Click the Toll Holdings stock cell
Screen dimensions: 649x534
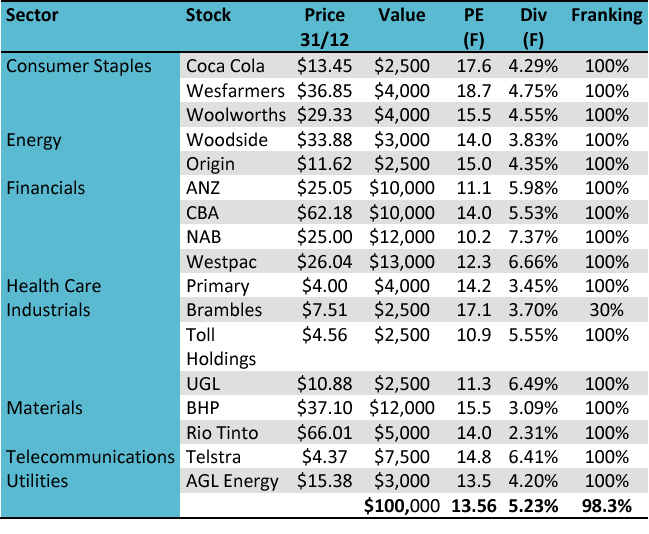pyautogui.click(x=221, y=346)
